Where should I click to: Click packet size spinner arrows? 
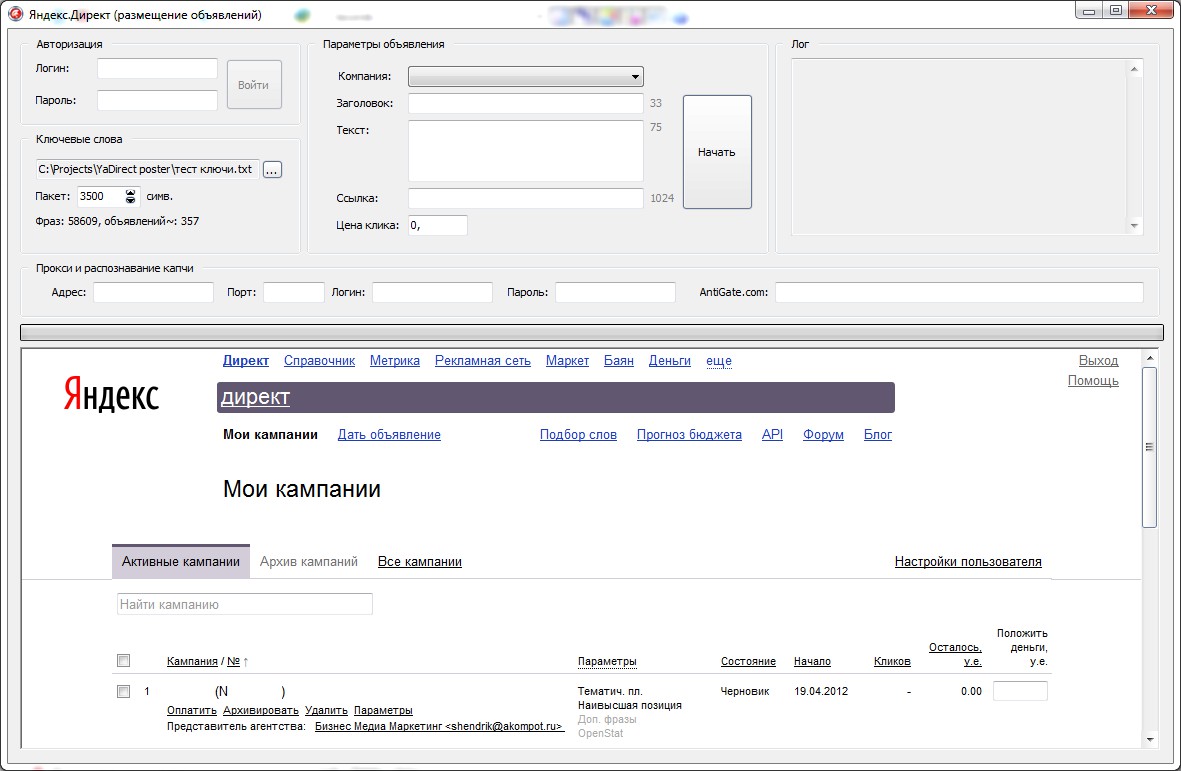(x=130, y=197)
